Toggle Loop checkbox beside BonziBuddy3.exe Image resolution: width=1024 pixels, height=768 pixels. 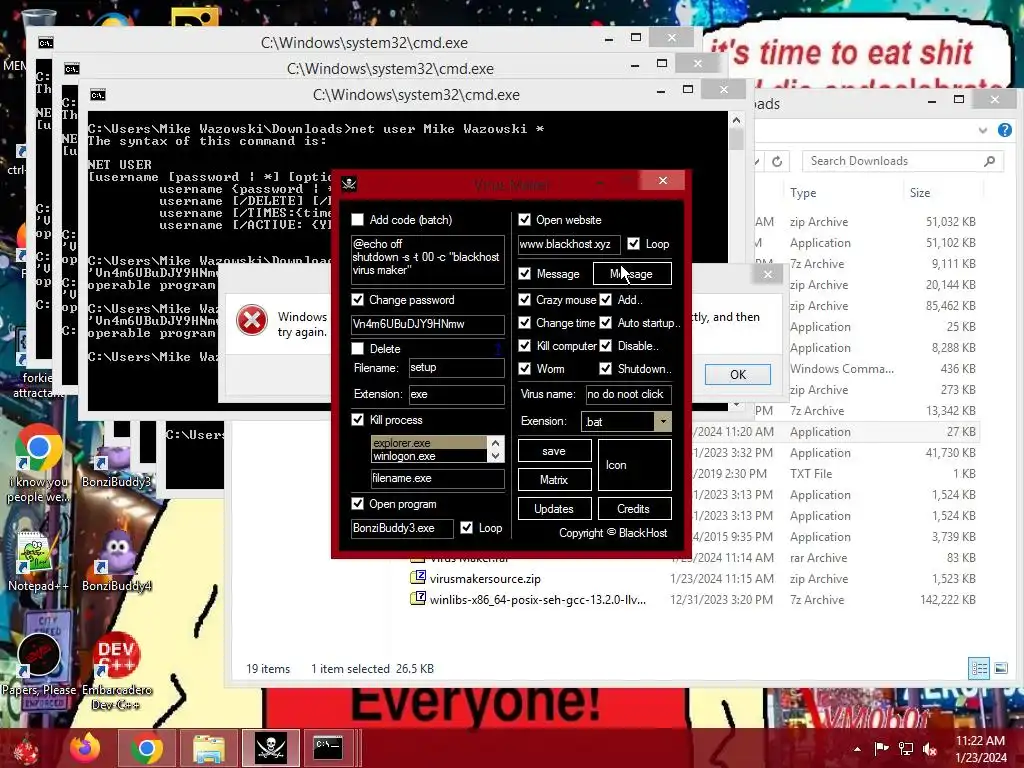click(466, 528)
